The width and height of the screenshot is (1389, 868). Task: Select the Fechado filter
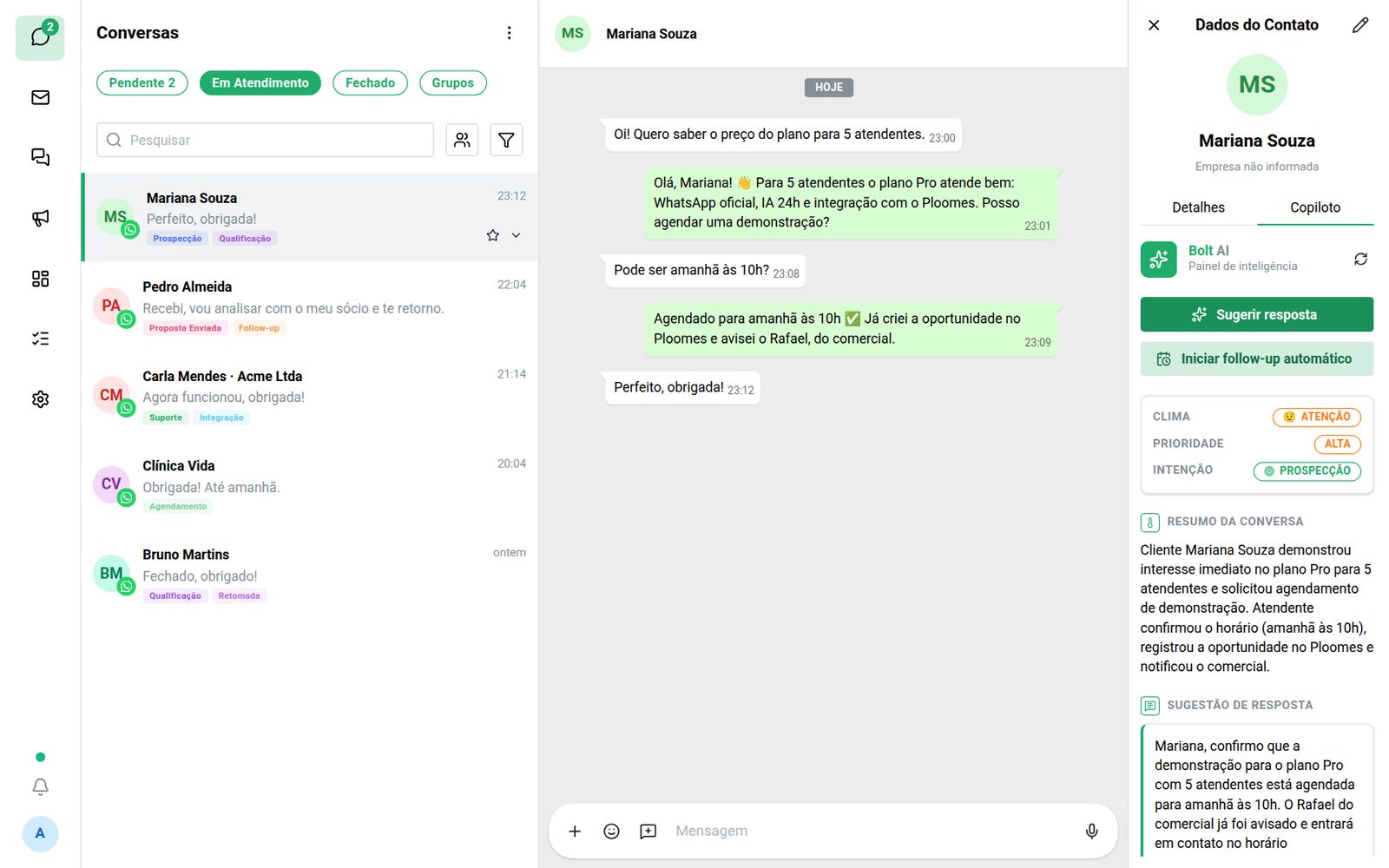click(x=370, y=82)
